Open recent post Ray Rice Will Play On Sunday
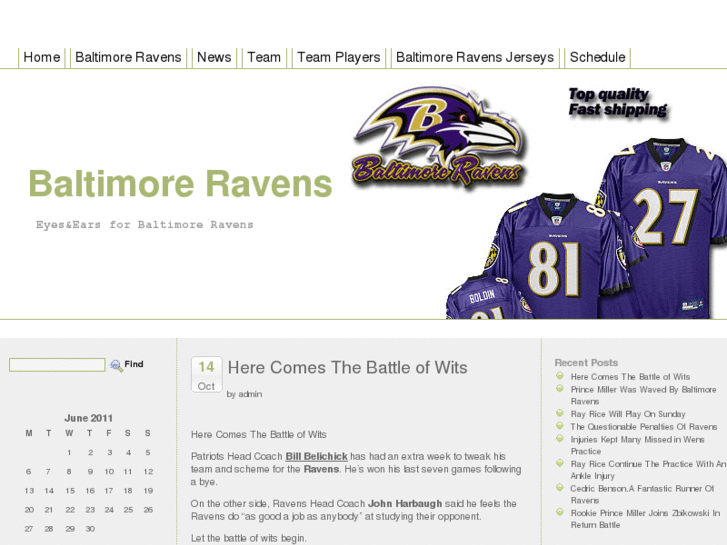 (628, 414)
